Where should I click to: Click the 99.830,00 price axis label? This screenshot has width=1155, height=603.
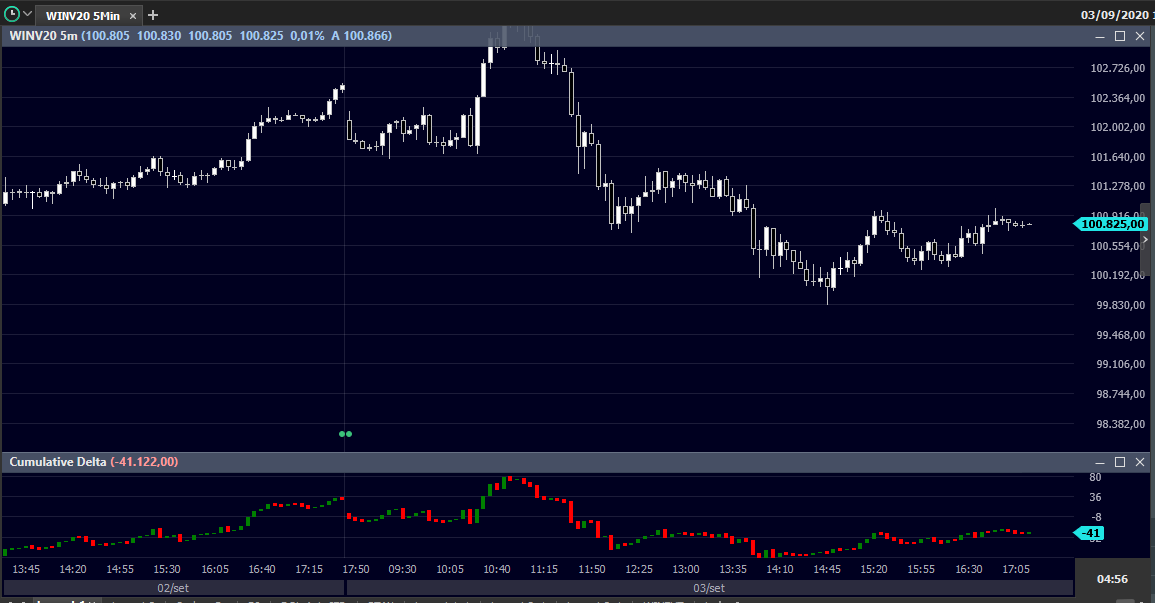click(1120, 305)
